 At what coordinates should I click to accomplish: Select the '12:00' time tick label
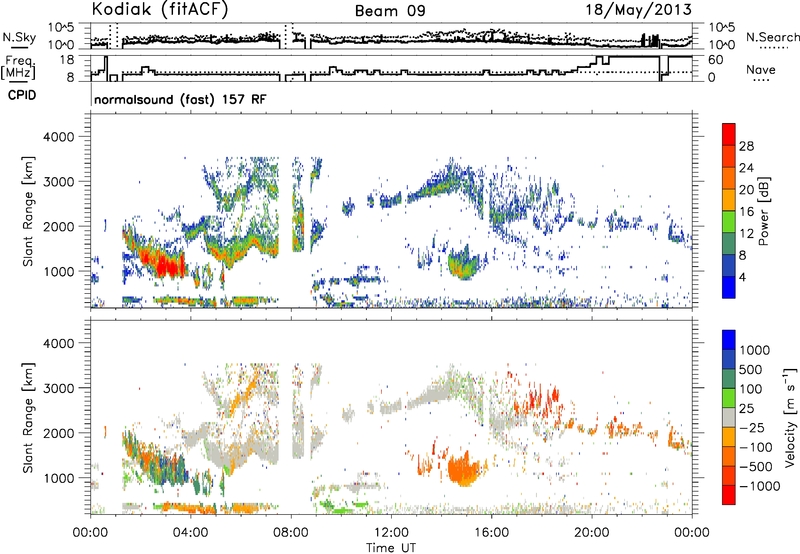[391, 533]
